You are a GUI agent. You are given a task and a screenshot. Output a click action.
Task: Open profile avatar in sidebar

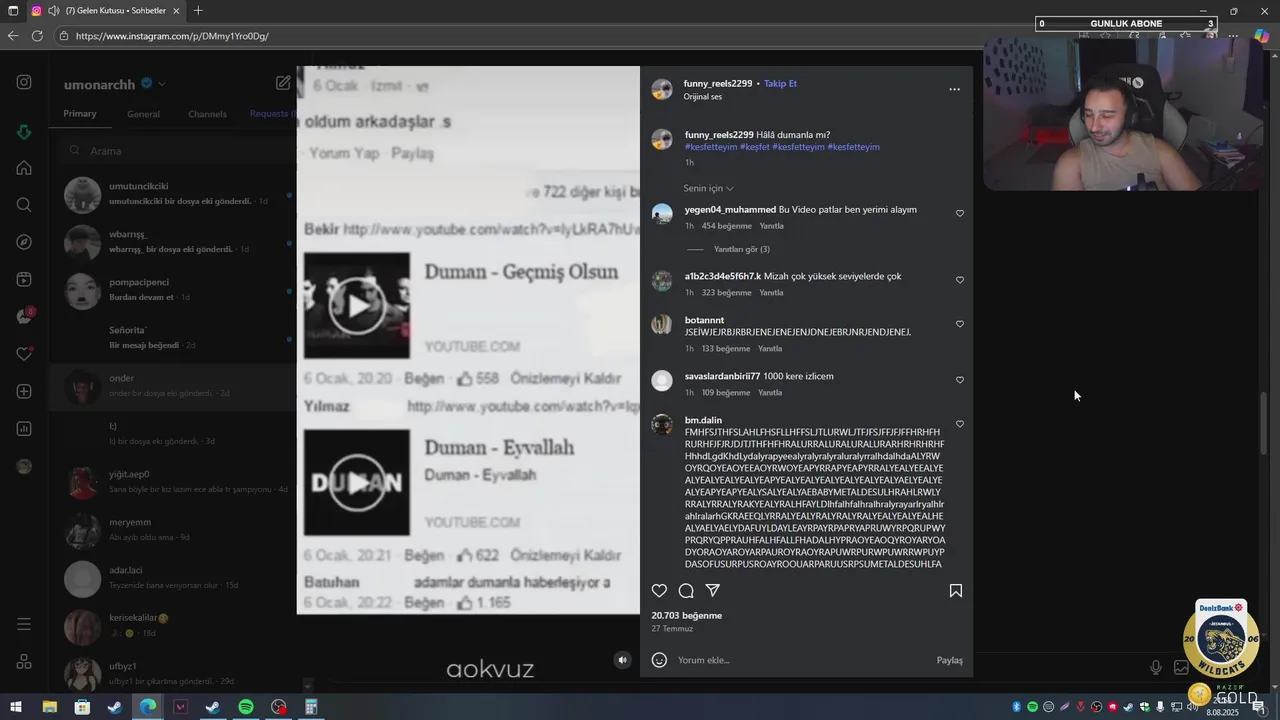click(x=24, y=466)
